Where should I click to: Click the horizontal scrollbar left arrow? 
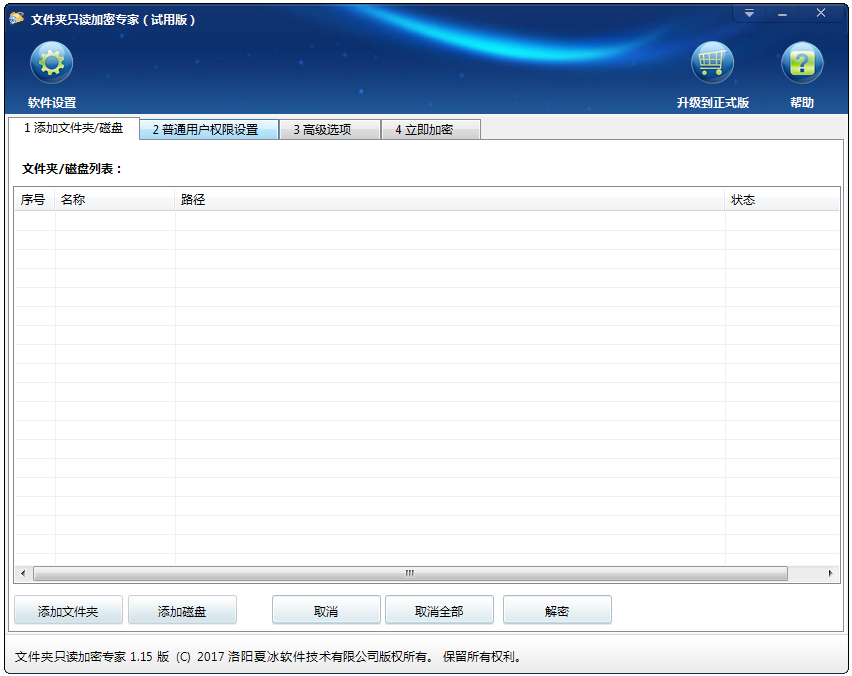pos(23,573)
